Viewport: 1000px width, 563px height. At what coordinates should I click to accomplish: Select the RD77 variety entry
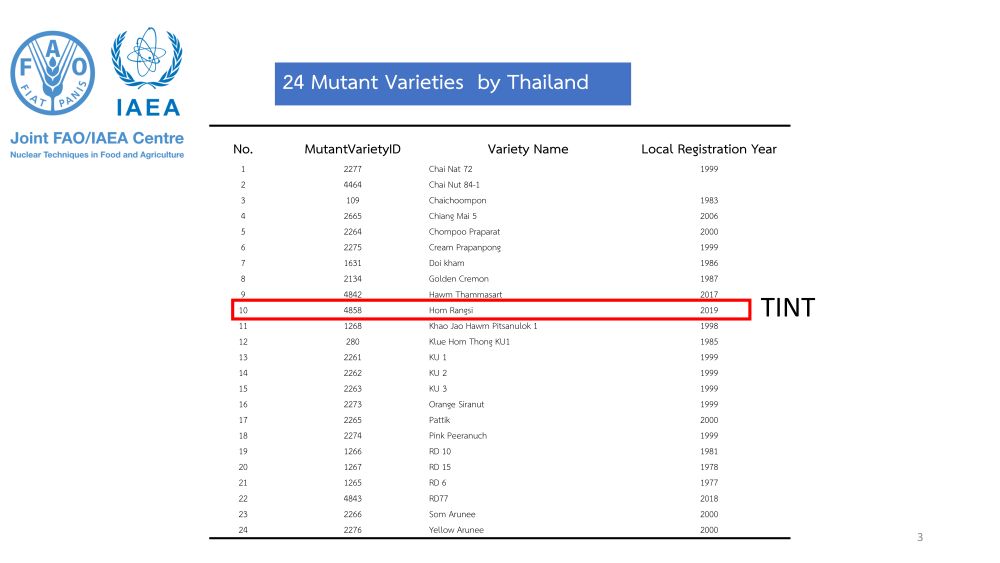(x=439, y=499)
